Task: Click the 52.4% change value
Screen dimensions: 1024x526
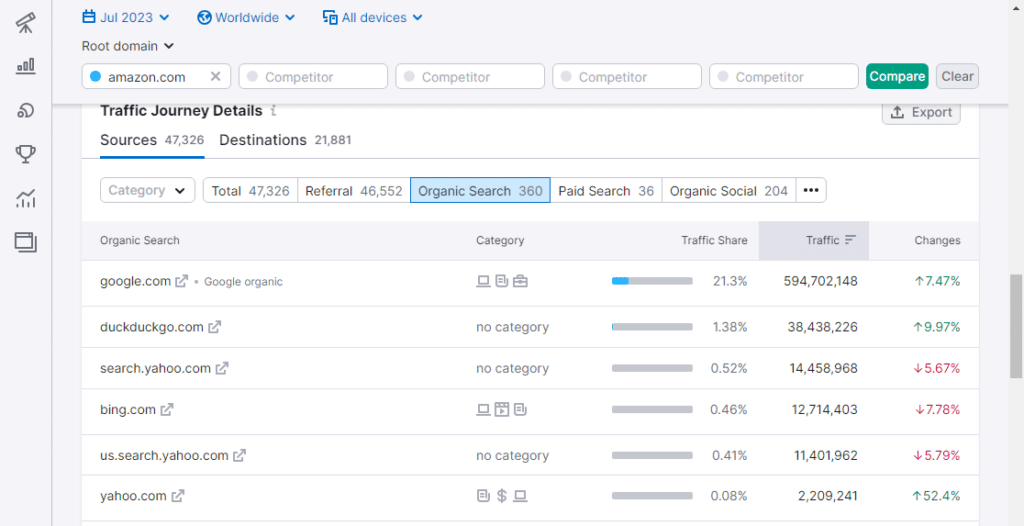Action: click(x=936, y=496)
